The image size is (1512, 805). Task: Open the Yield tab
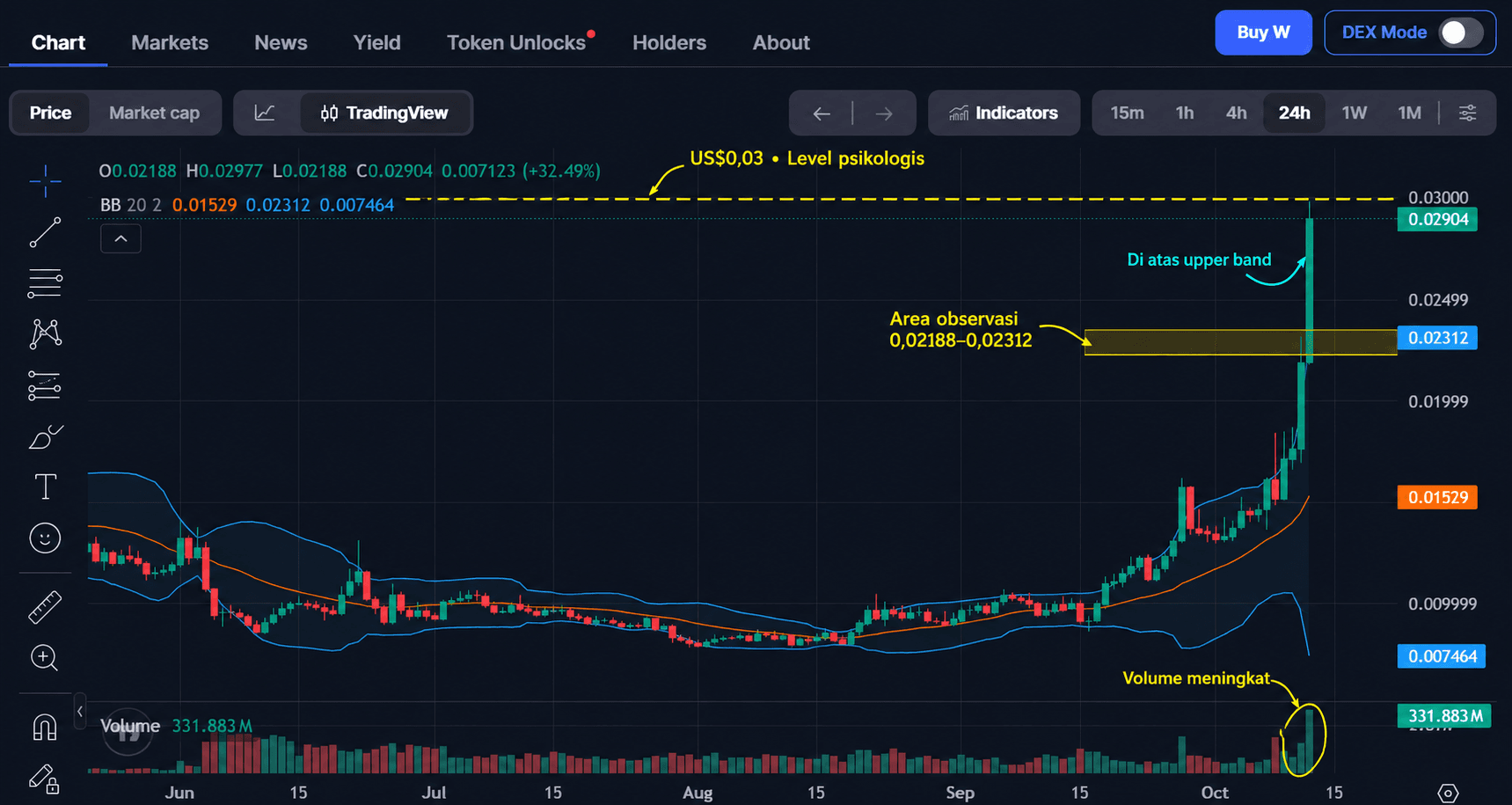[x=376, y=42]
